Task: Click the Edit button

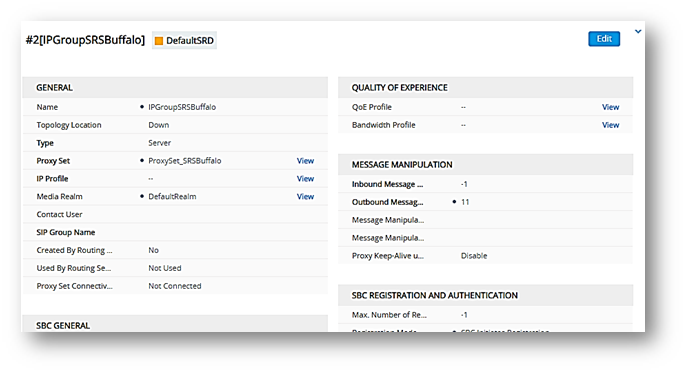Action: point(604,39)
